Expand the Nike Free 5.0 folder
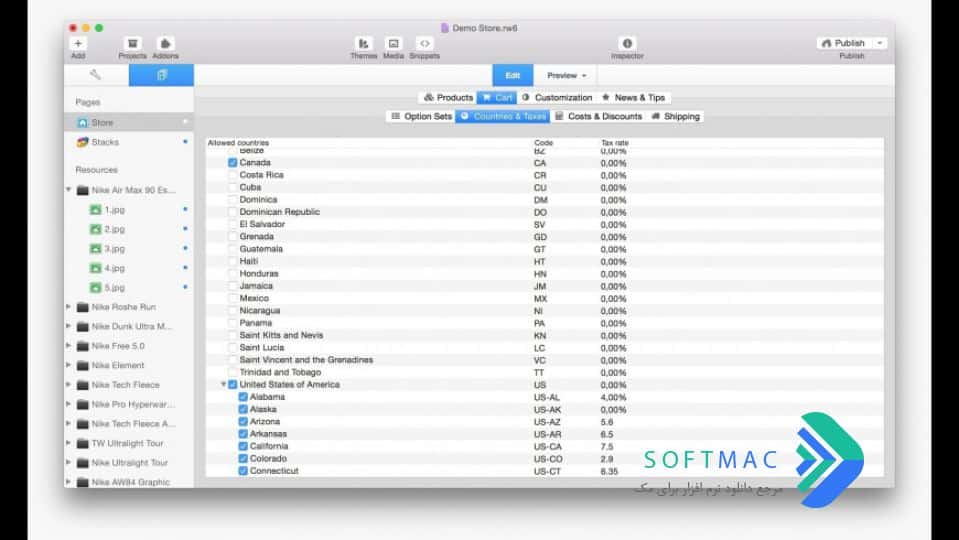 (68, 346)
